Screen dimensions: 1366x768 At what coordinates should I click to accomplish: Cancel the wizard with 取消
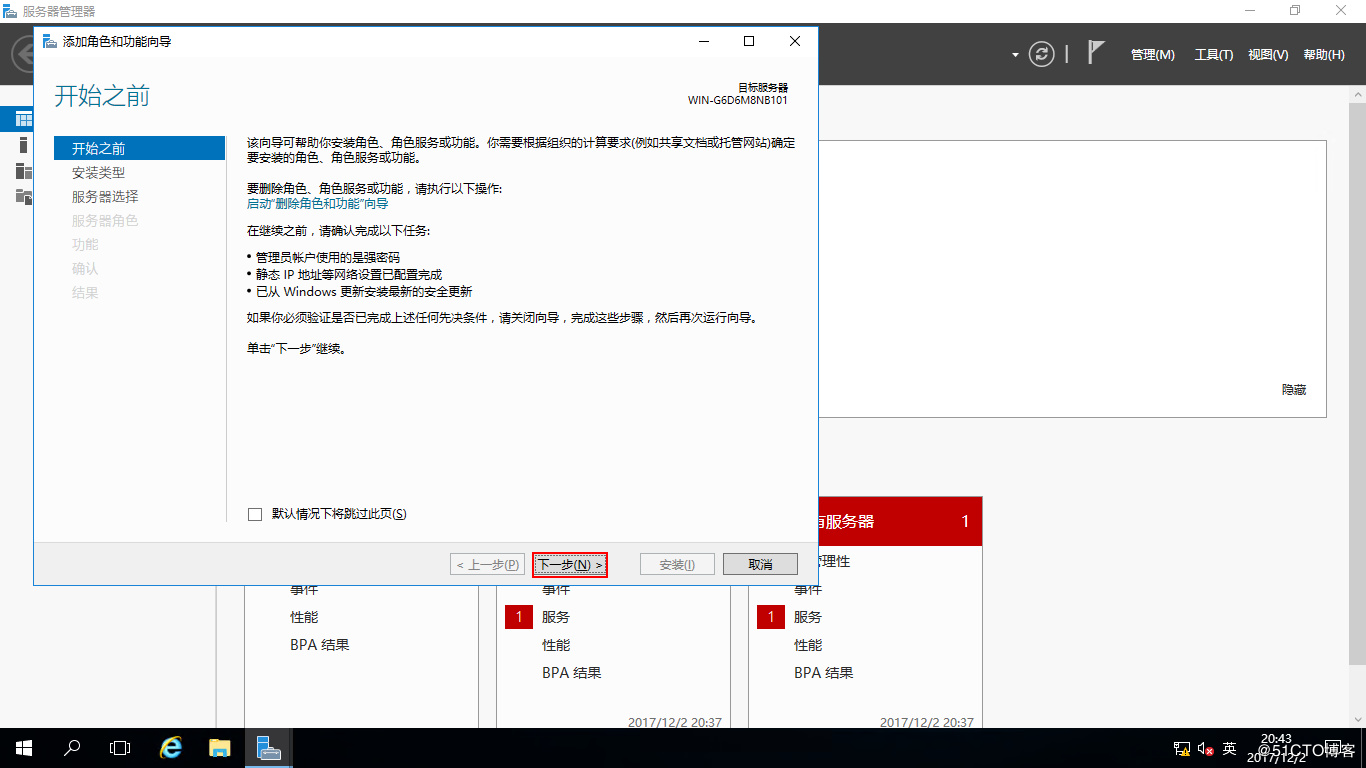tap(760, 565)
